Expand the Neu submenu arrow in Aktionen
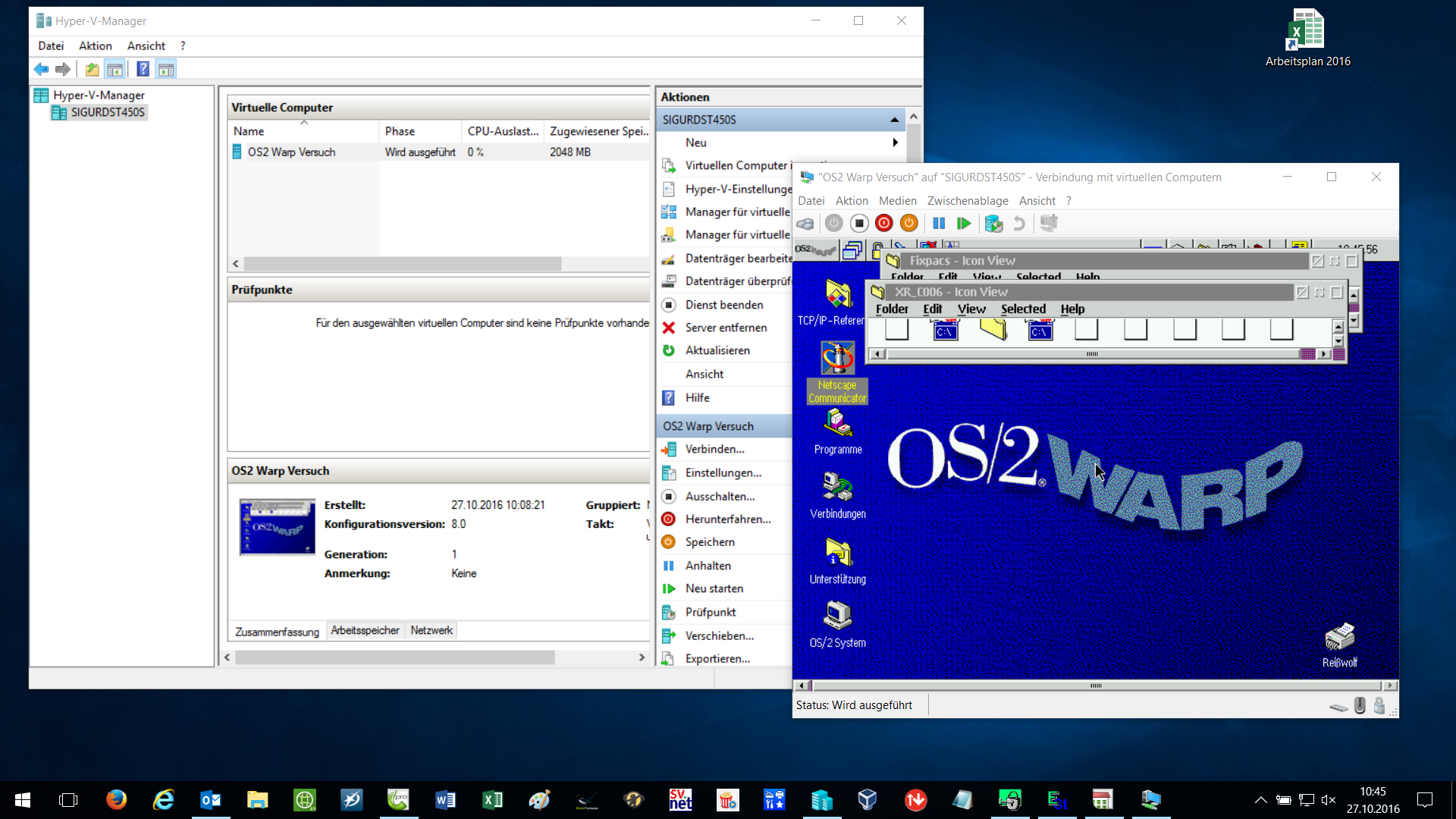The width and height of the screenshot is (1456, 819). click(895, 143)
